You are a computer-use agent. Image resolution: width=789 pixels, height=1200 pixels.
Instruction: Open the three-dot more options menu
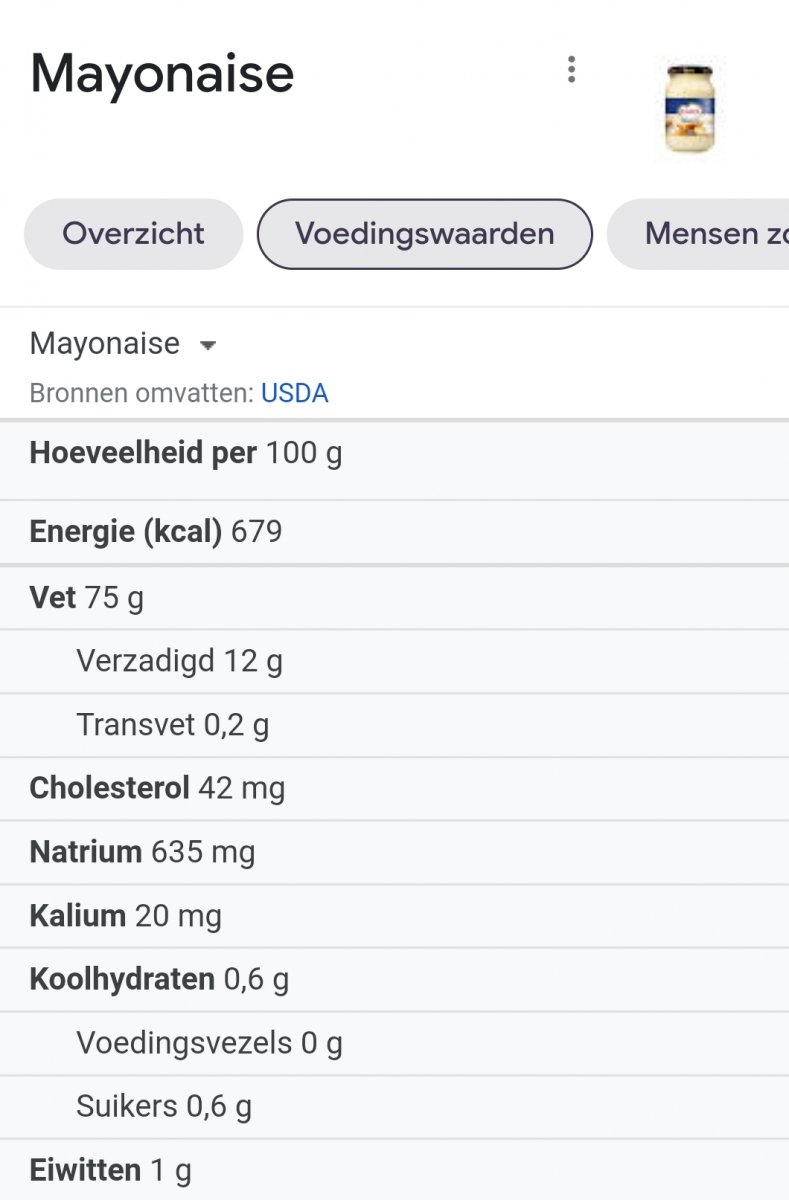click(x=571, y=69)
